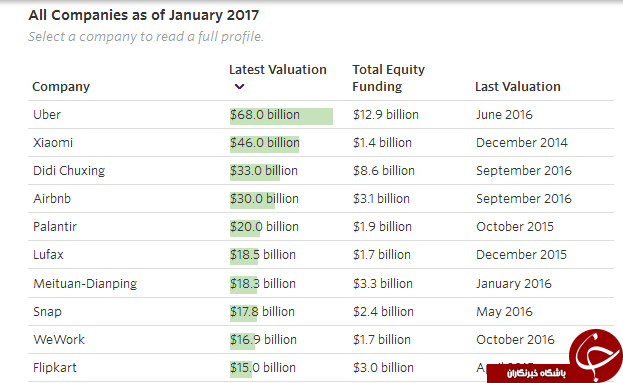Click Palantir's October 2015 date
The image size is (623, 383).
pyautogui.click(x=515, y=227)
